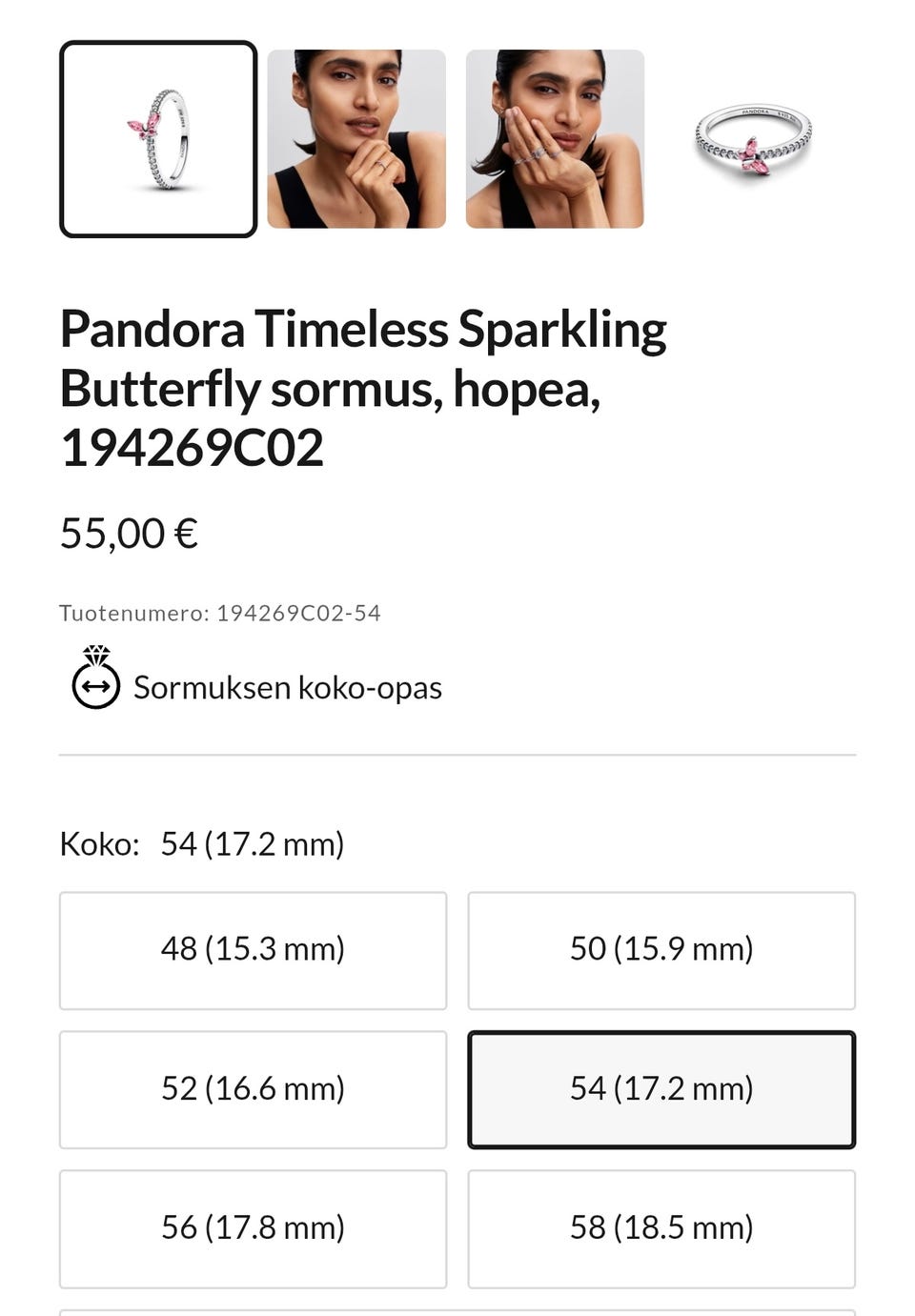Choose ring size 50 (15.9 mm)
The image size is (915, 1316).
point(661,950)
